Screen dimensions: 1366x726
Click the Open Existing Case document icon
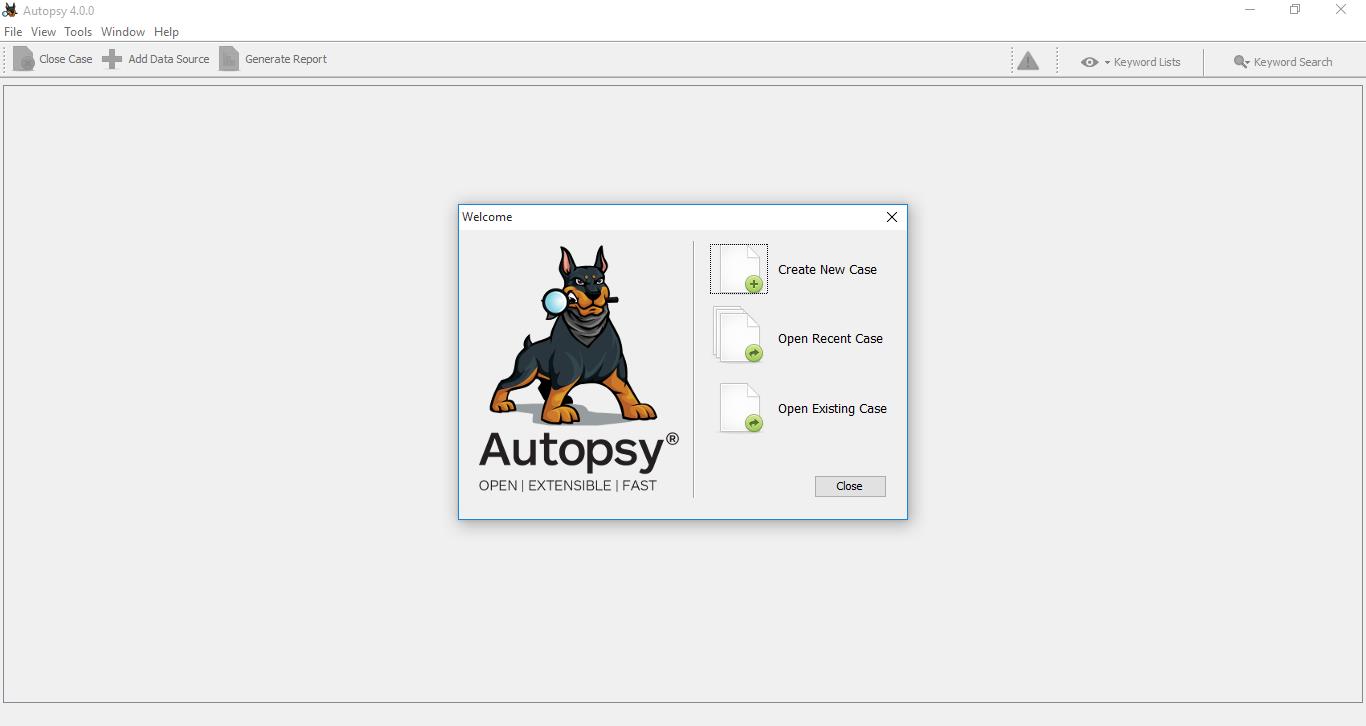[x=741, y=408]
